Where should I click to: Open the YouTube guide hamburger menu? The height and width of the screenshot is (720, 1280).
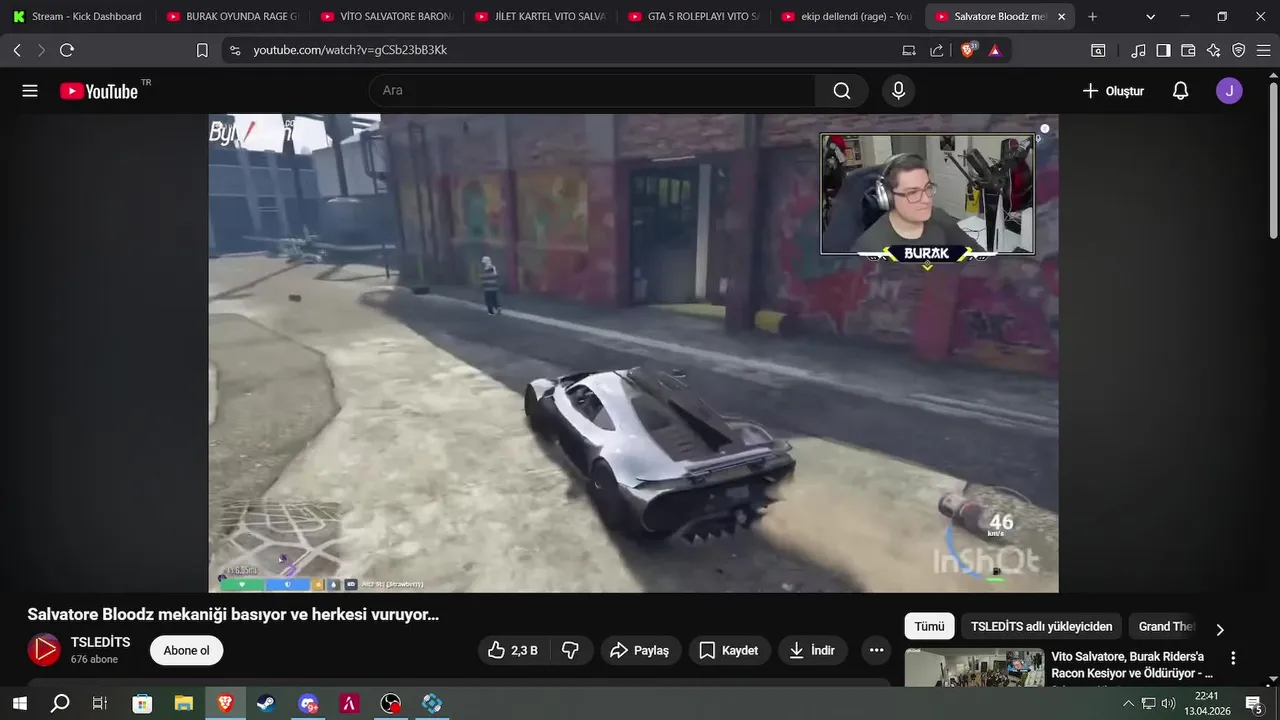pos(30,91)
